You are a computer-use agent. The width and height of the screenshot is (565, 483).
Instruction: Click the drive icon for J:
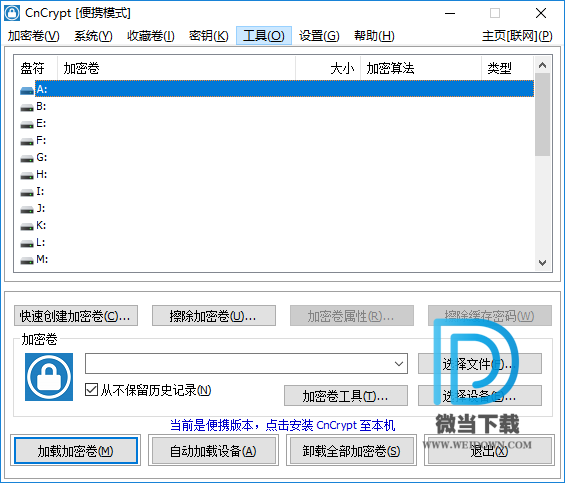tap(27, 209)
